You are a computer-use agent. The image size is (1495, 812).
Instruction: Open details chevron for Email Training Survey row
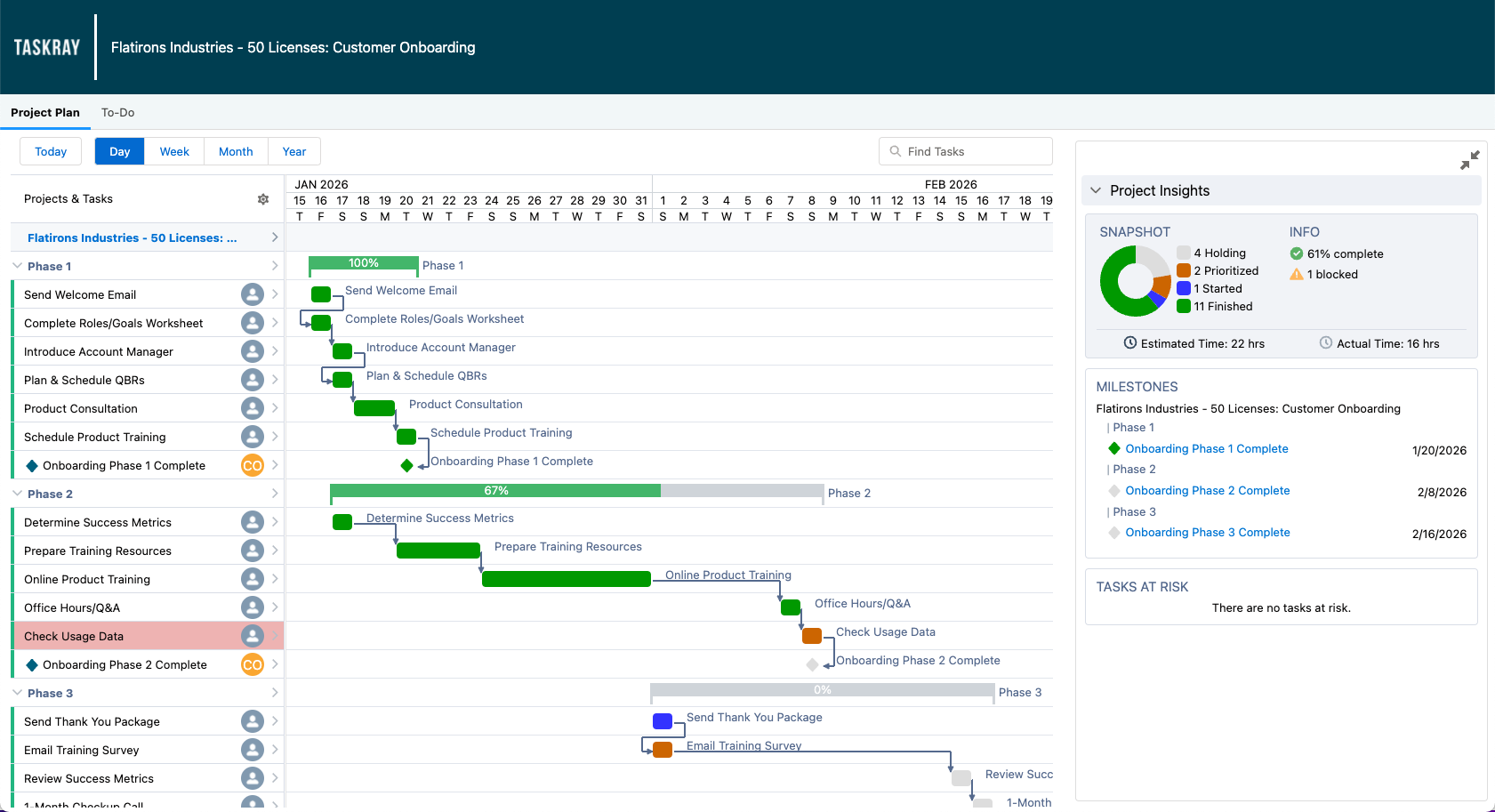[275, 750]
